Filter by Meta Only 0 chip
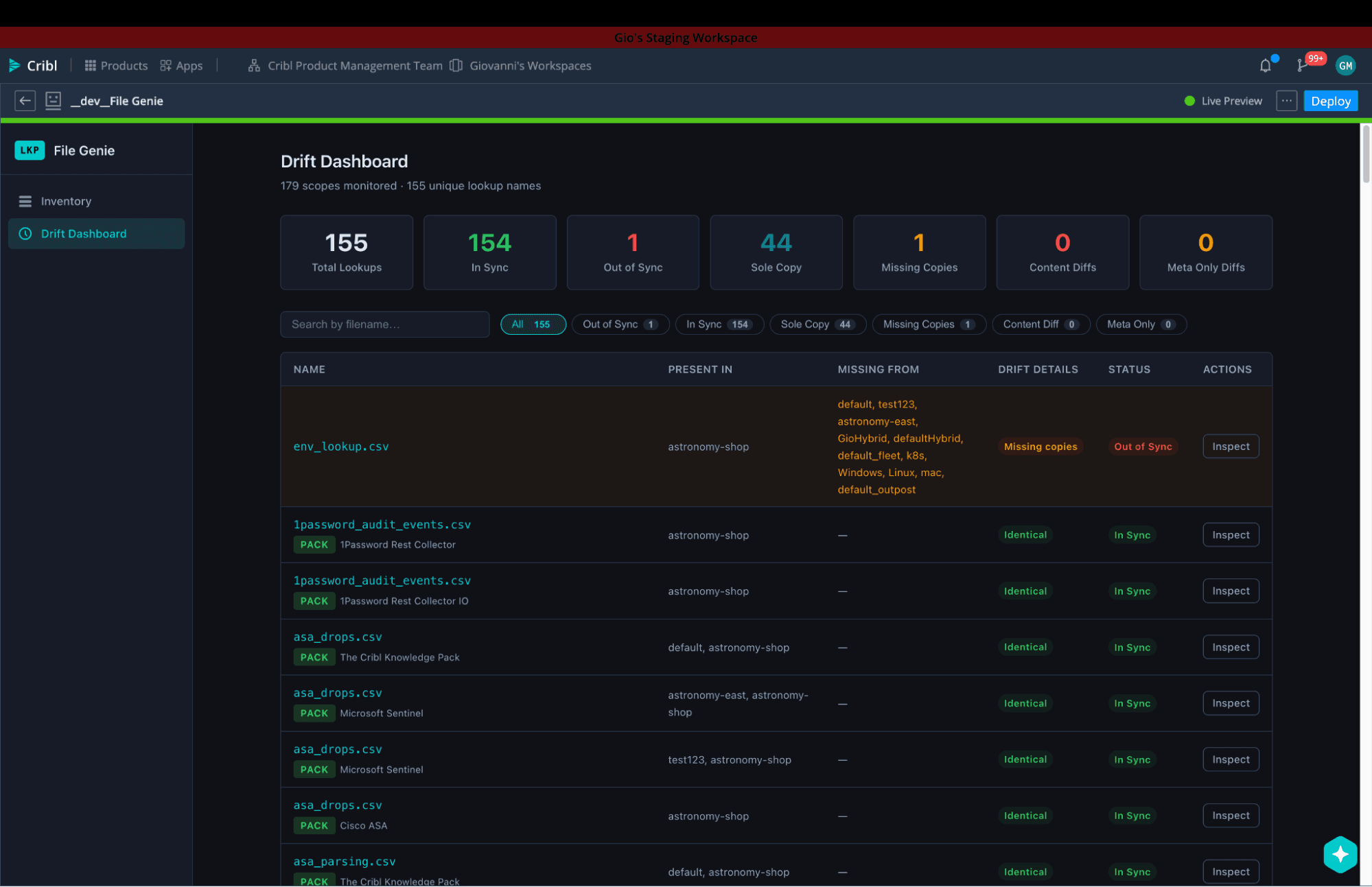1372x887 pixels. coord(1141,324)
